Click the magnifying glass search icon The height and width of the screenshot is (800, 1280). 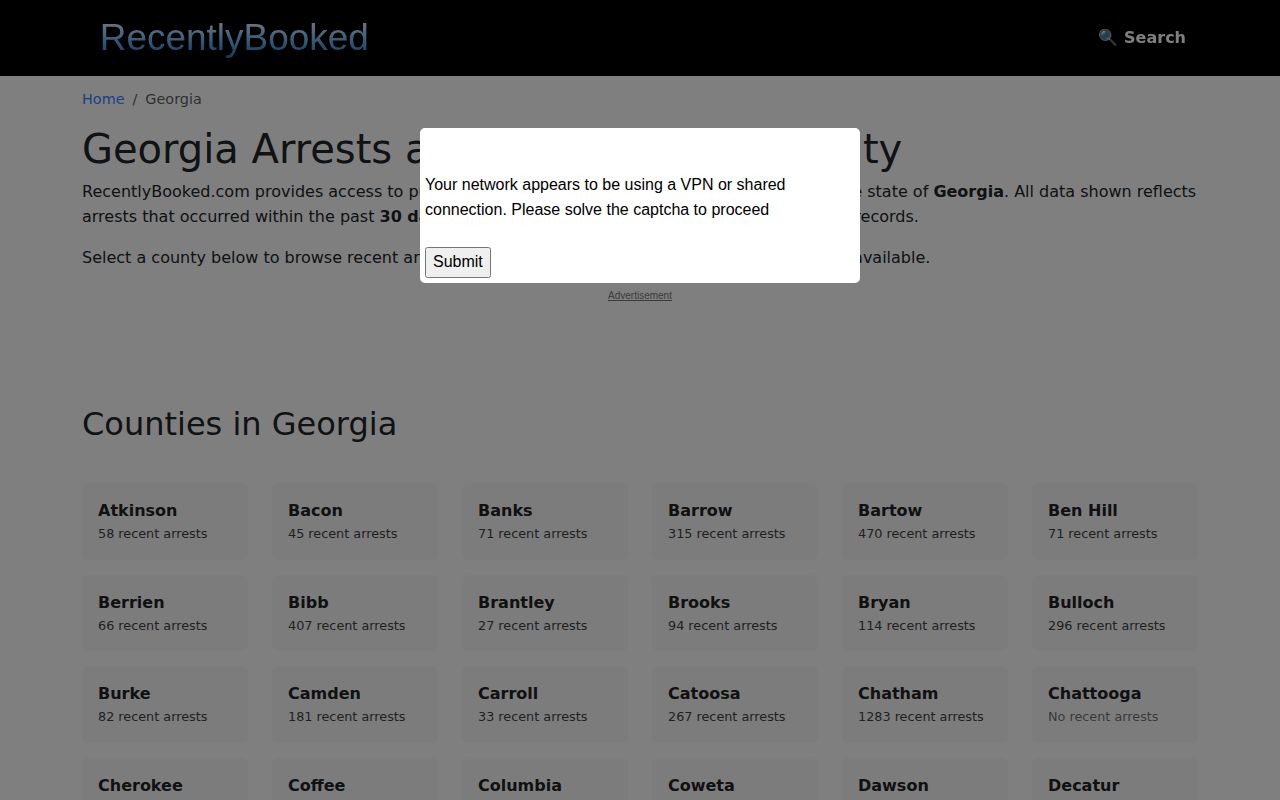[1107, 37]
